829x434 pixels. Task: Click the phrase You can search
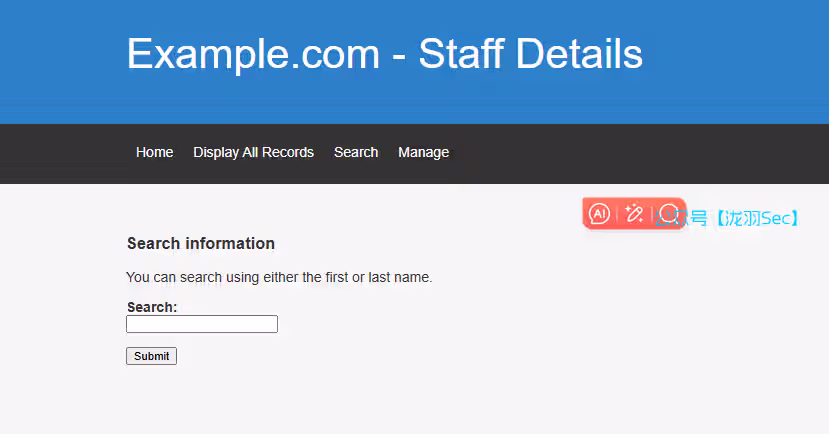[x=168, y=277]
